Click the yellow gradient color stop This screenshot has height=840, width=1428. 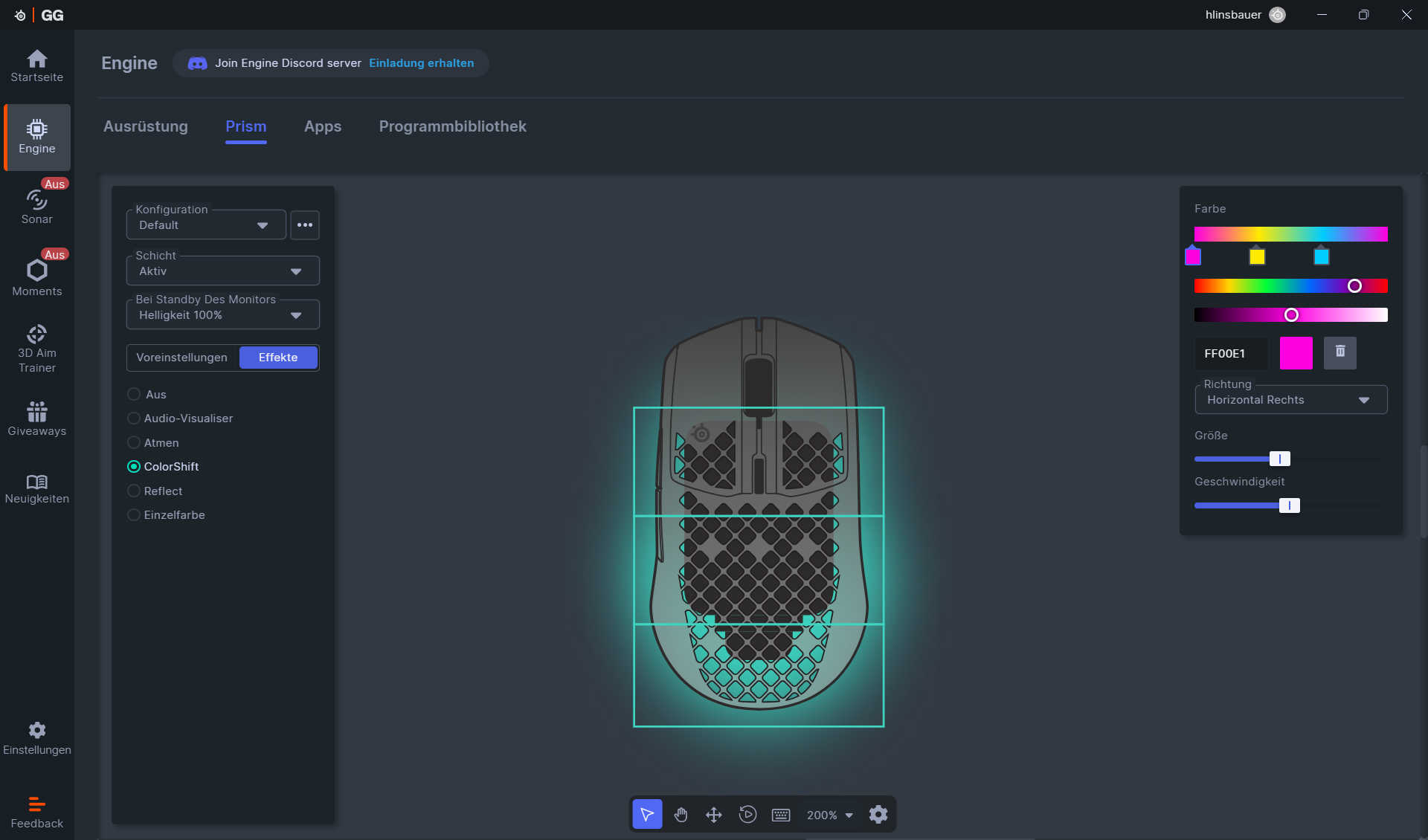[1257, 256]
